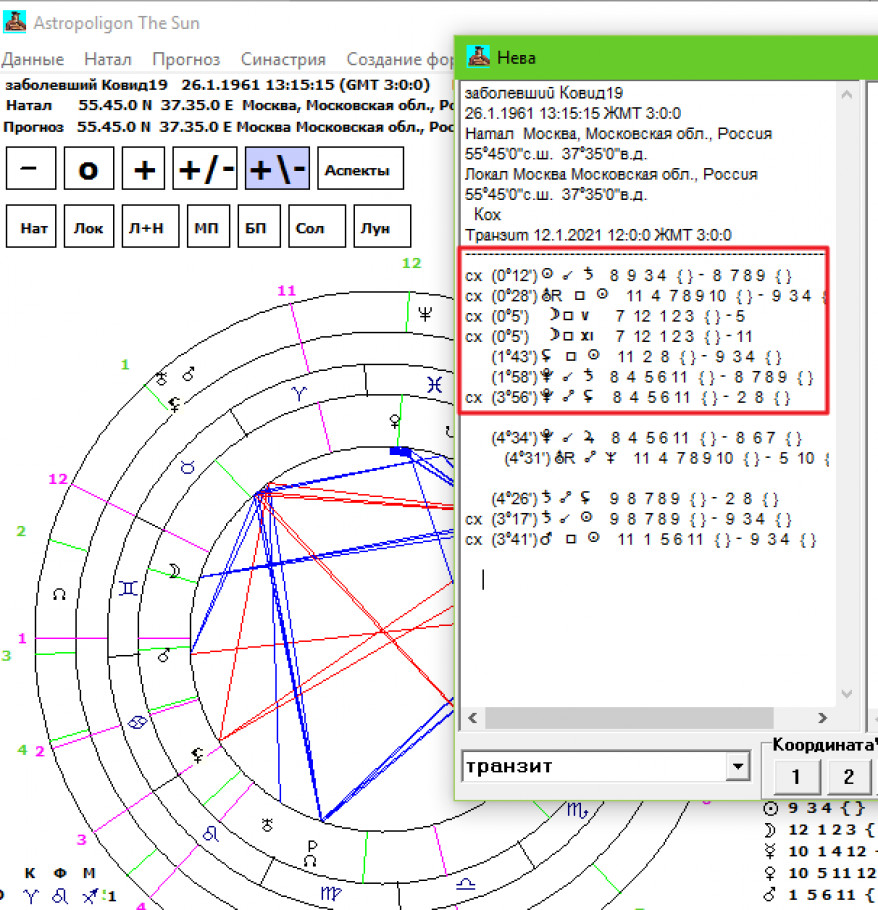Viewport: 878px width, 910px height.
Task: Click the Aries glyph under the К label
Action: (x=31, y=897)
